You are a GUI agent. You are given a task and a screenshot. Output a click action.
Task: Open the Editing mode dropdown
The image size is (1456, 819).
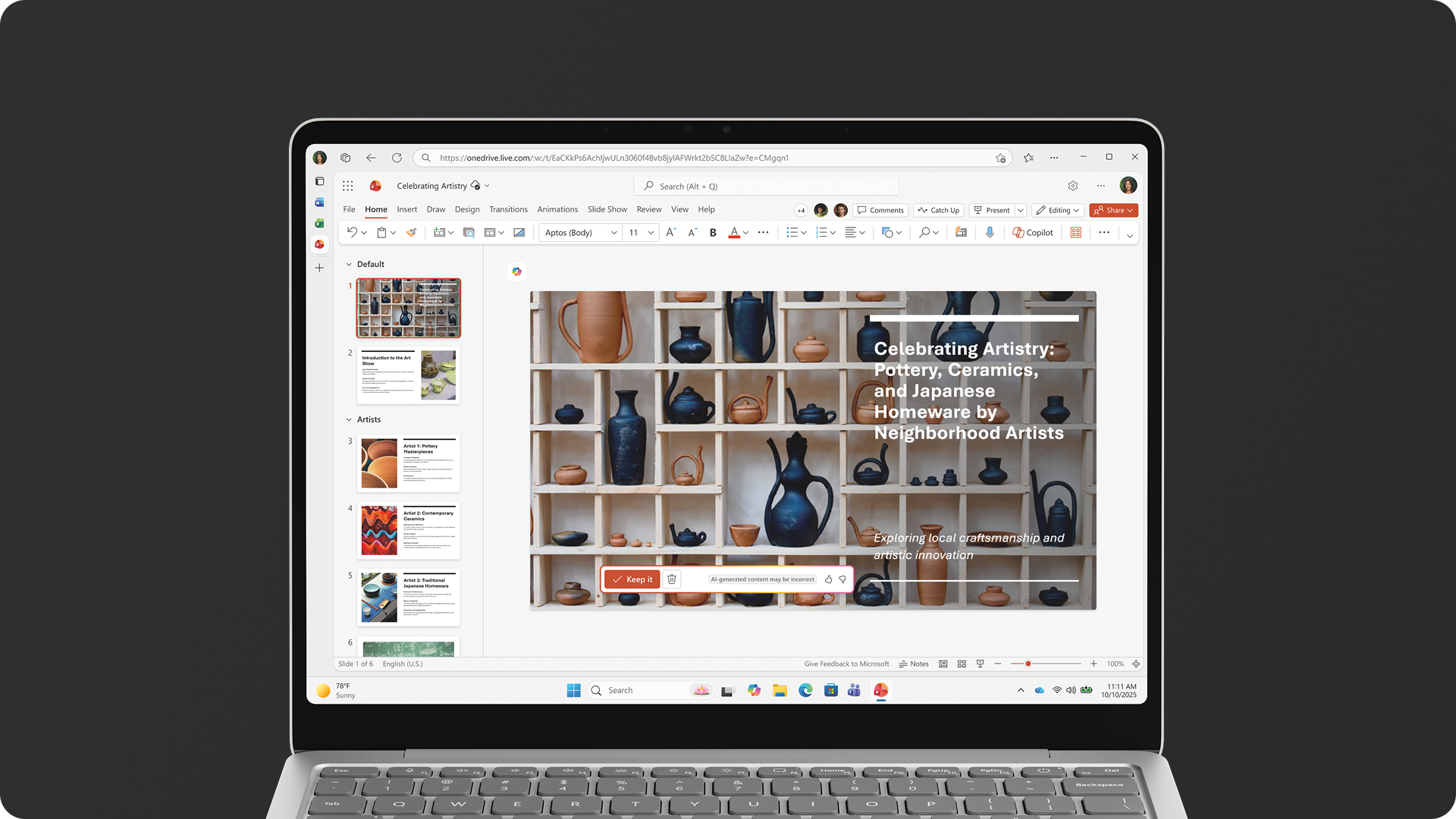click(1057, 210)
